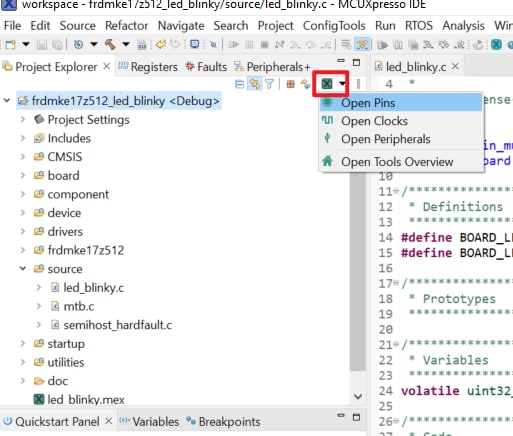Open the ConfigTools menu in the menu bar
Screen dimensions: 513x436
(x=334, y=26)
